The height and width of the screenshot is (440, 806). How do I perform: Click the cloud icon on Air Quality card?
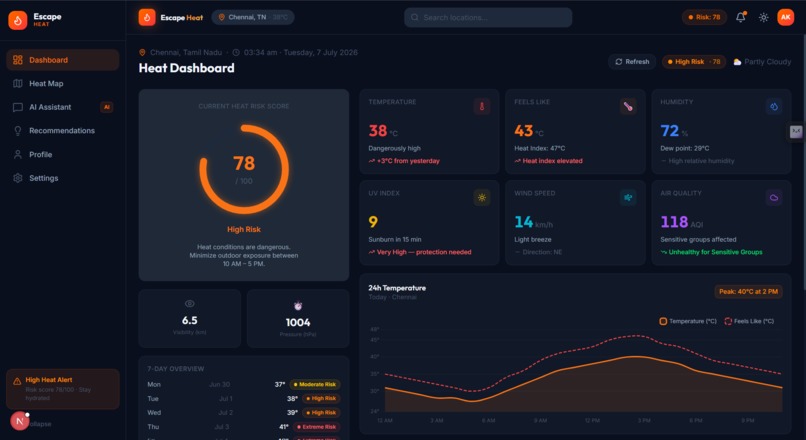[x=774, y=197]
